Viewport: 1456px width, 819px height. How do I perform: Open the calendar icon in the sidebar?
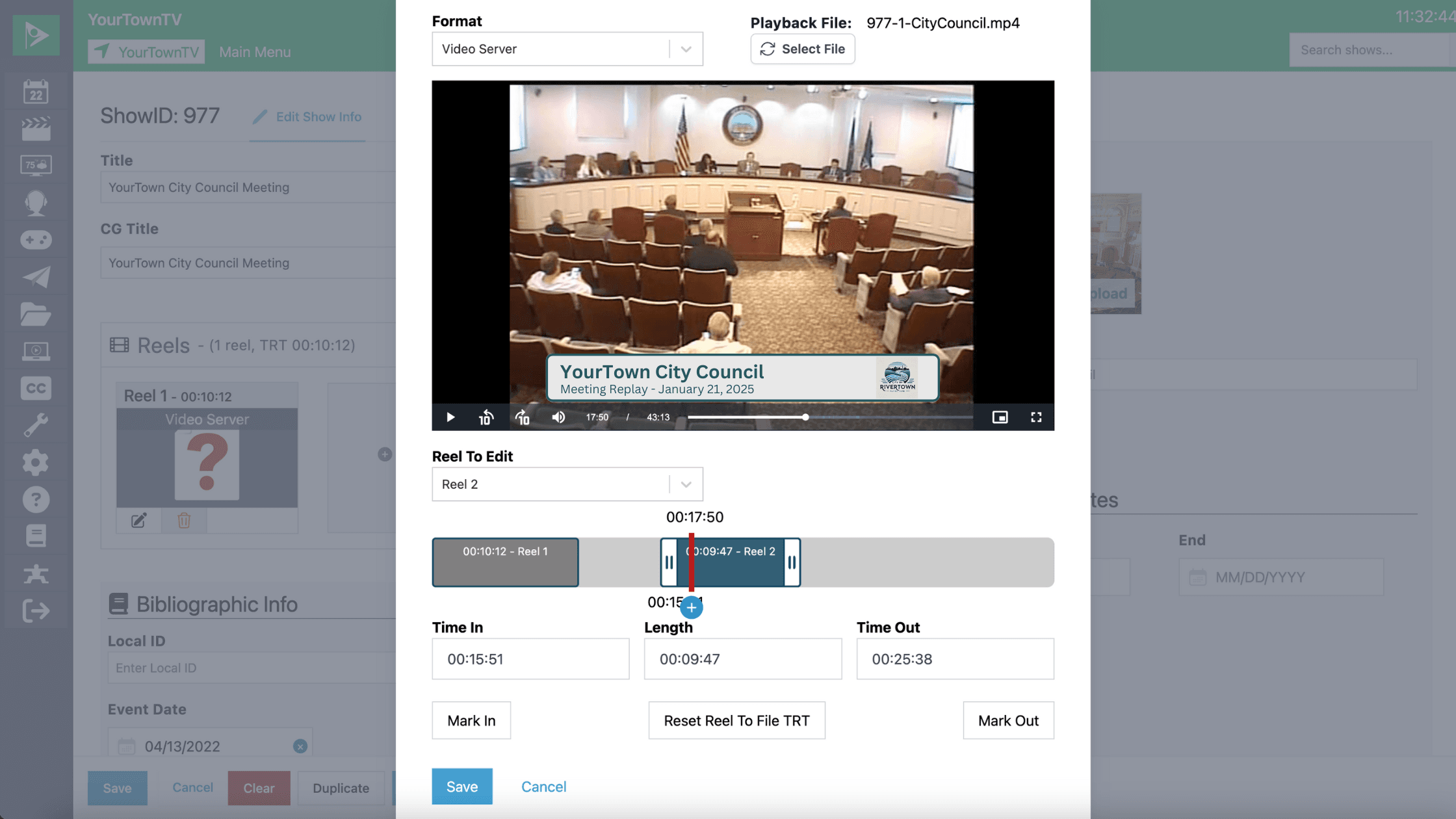(x=36, y=92)
